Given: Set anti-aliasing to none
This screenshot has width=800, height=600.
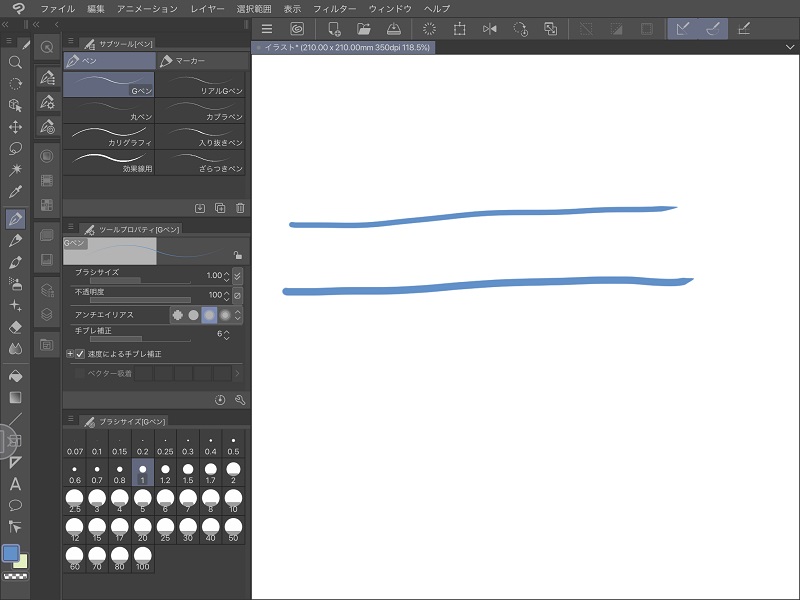Looking at the screenshot, I should (x=178, y=315).
